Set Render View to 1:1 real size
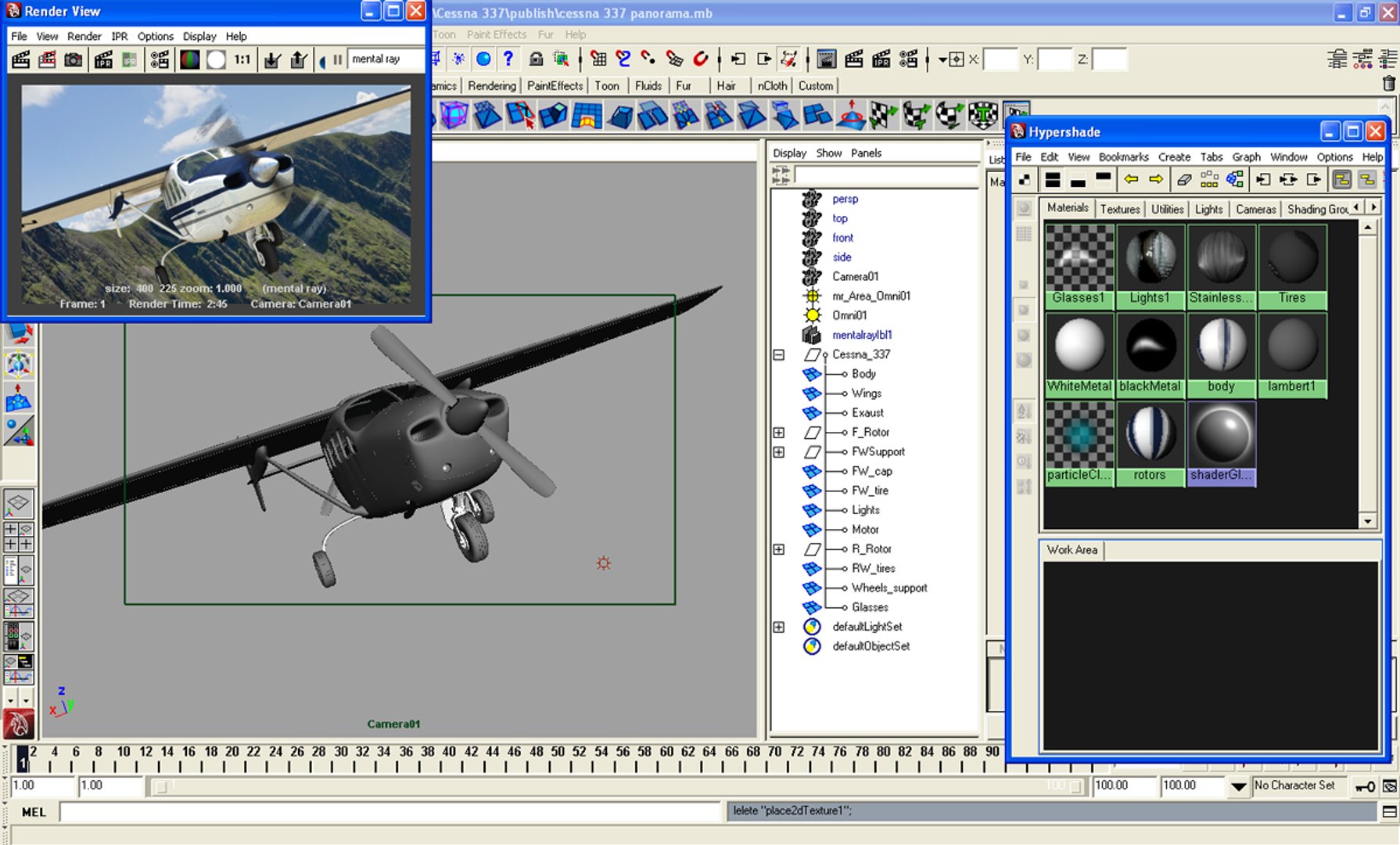 pyautogui.click(x=242, y=59)
